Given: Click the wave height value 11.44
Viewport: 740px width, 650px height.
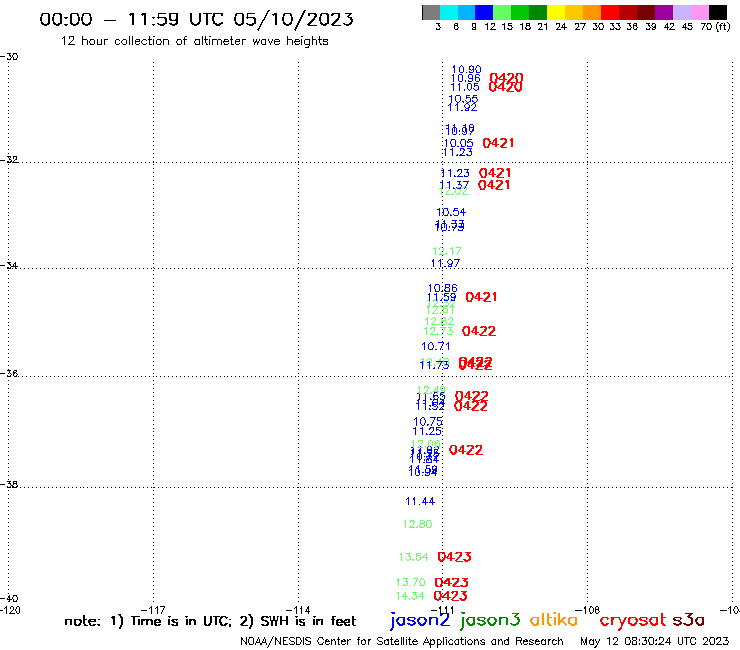Looking at the screenshot, I should click(x=420, y=501).
